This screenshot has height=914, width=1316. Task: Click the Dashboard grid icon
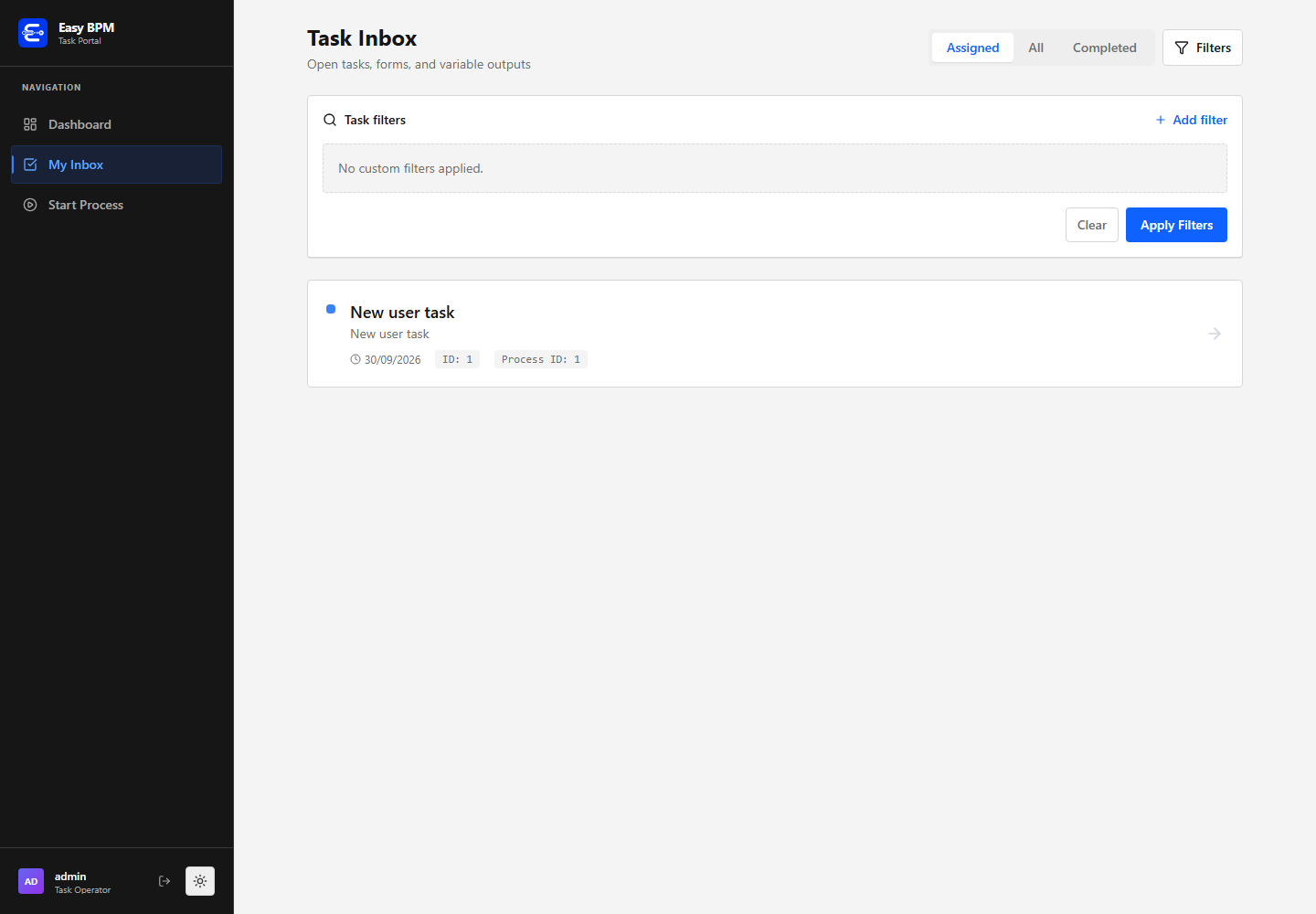click(x=30, y=124)
